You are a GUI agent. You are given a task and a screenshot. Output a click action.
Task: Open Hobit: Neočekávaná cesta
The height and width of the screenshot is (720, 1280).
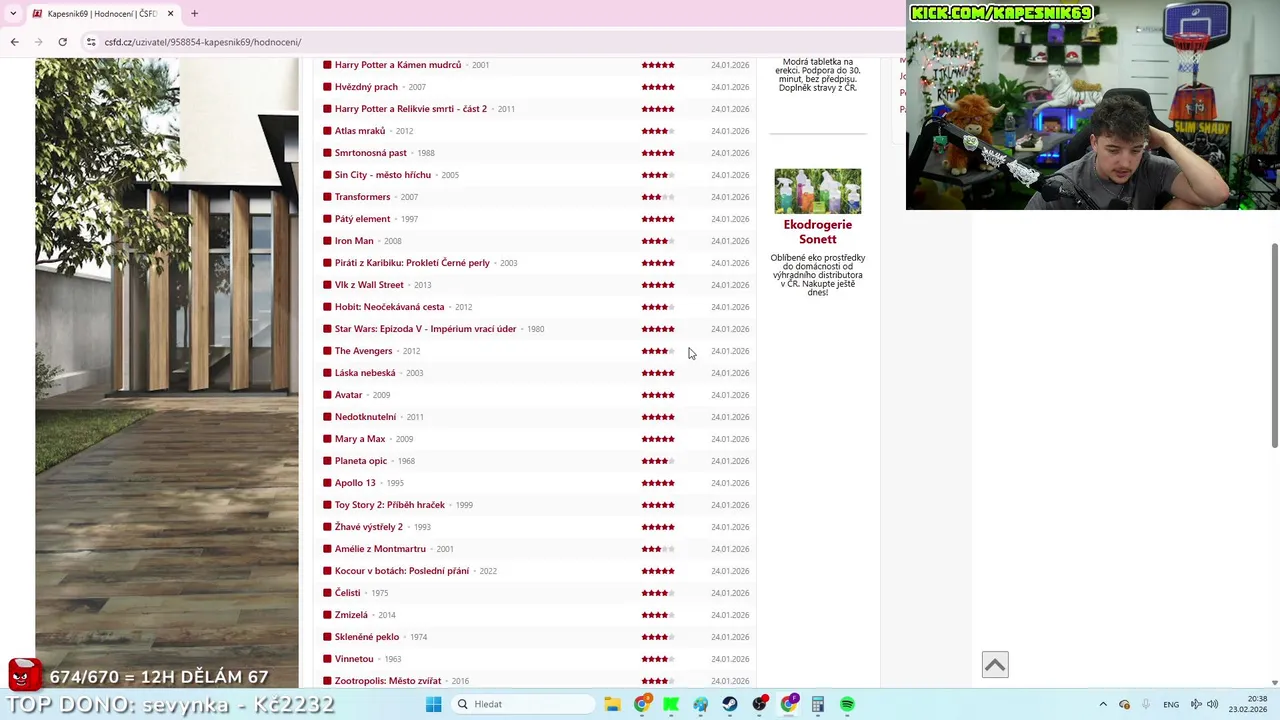389,307
